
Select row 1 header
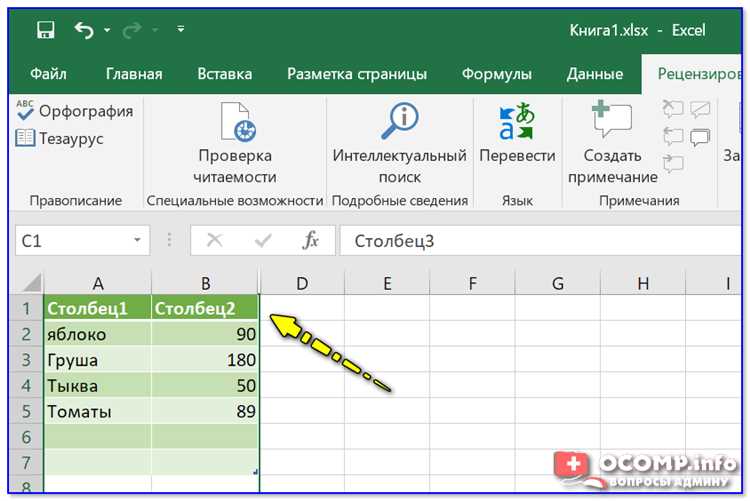click(26, 308)
